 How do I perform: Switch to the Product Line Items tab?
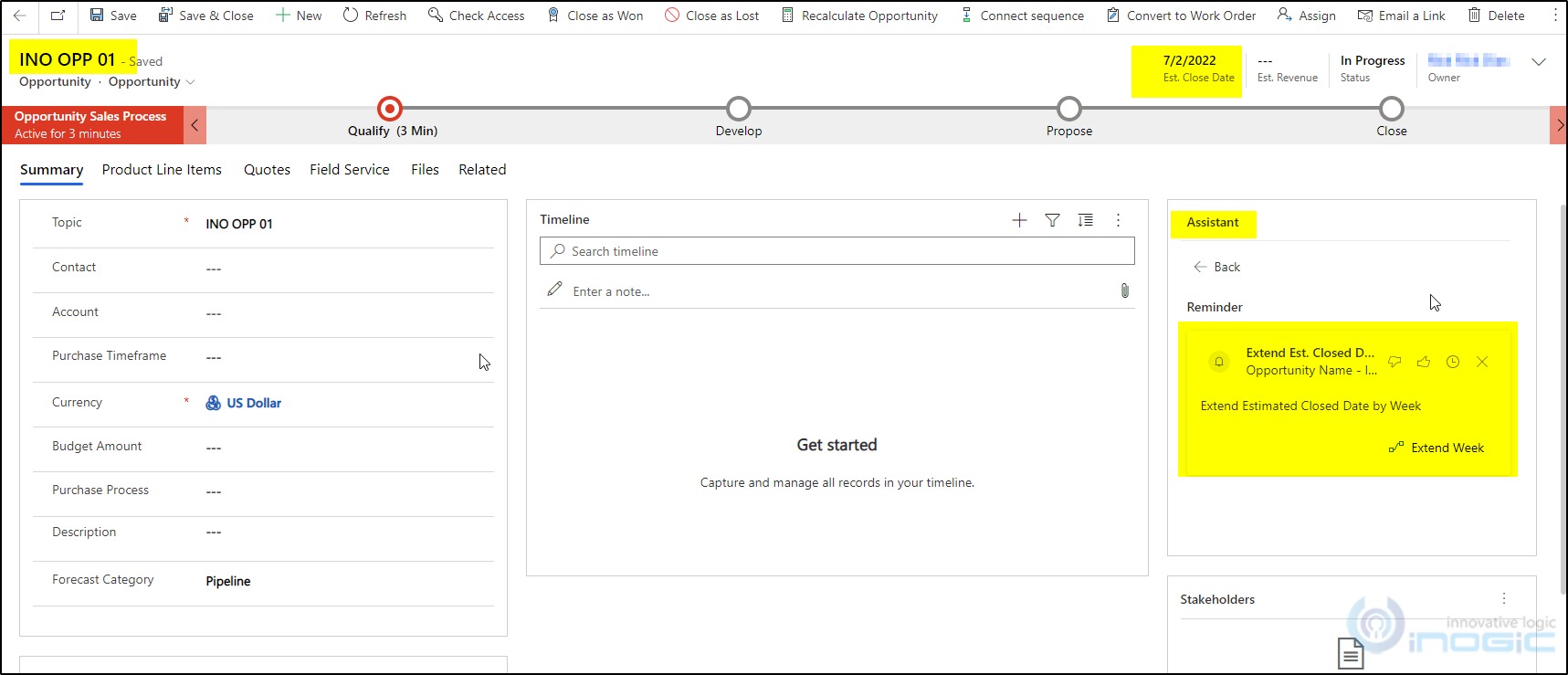tap(162, 170)
